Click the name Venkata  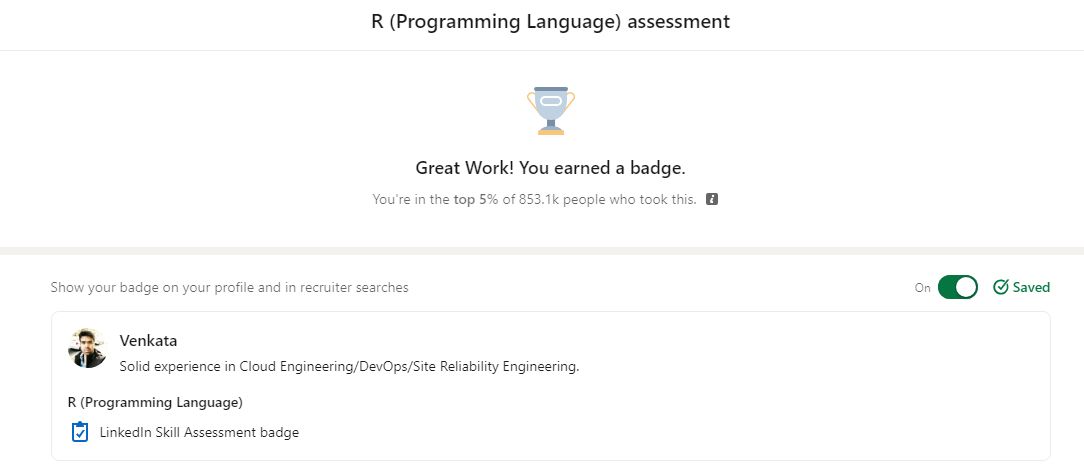[149, 341]
